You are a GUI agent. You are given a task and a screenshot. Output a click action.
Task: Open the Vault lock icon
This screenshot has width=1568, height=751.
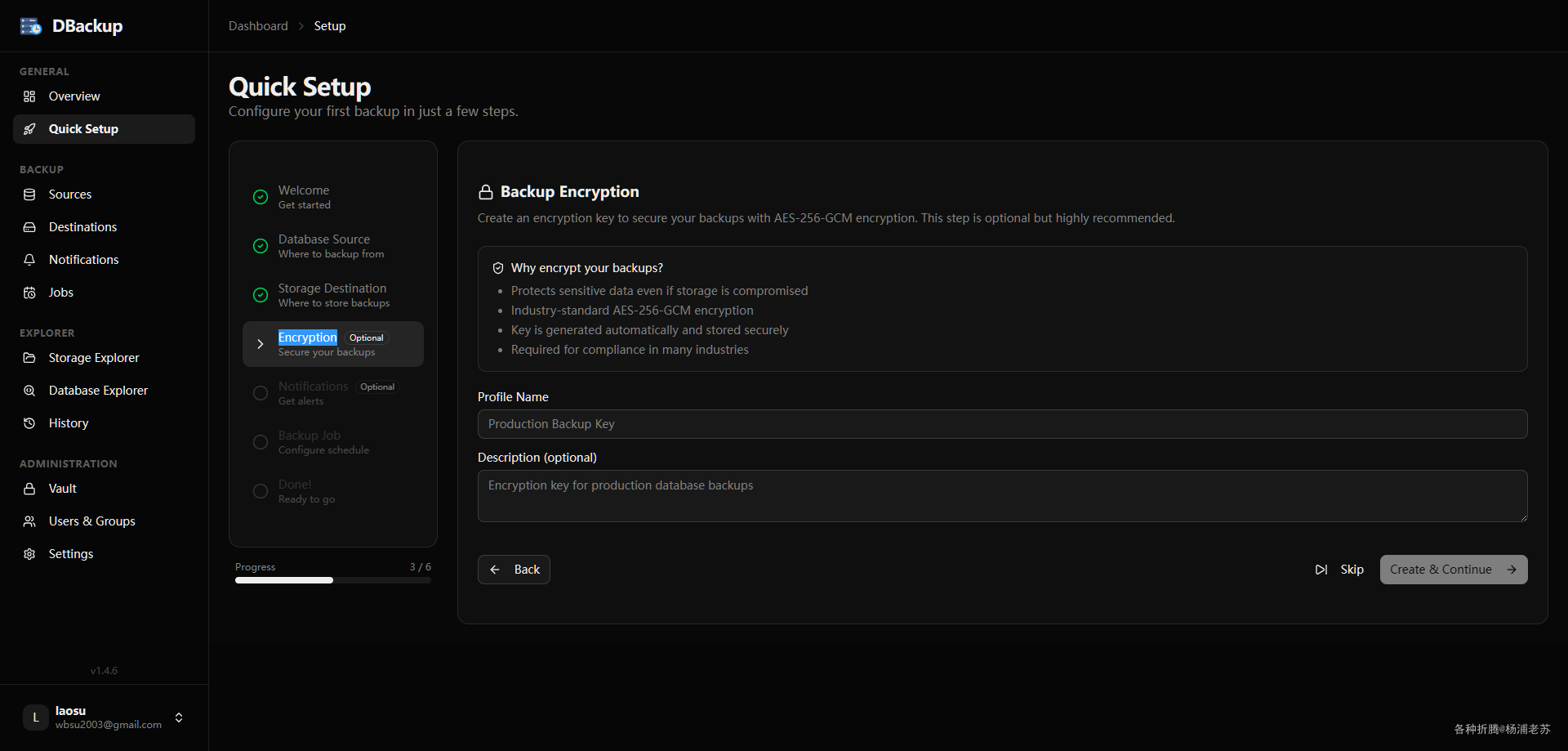point(29,489)
